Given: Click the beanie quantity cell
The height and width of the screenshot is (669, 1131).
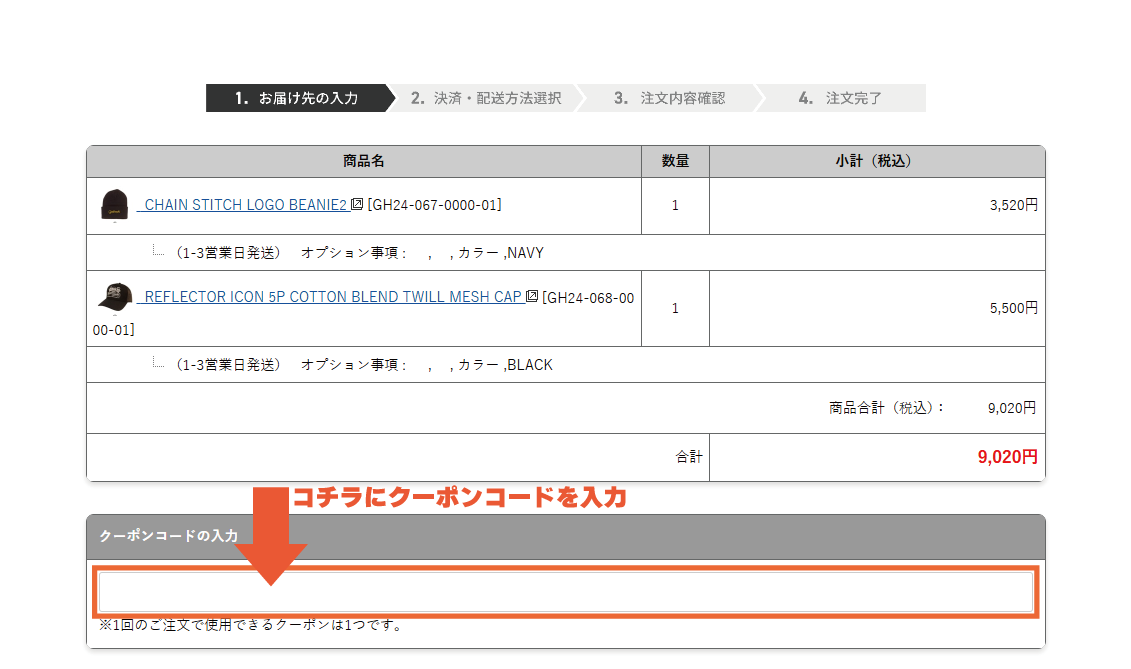Looking at the screenshot, I should point(675,206).
